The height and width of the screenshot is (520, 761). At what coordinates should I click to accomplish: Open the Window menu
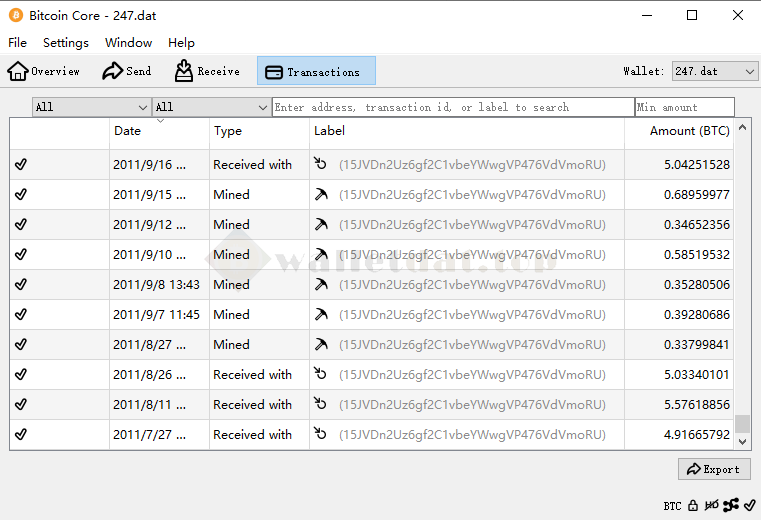click(x=128, y=43)
